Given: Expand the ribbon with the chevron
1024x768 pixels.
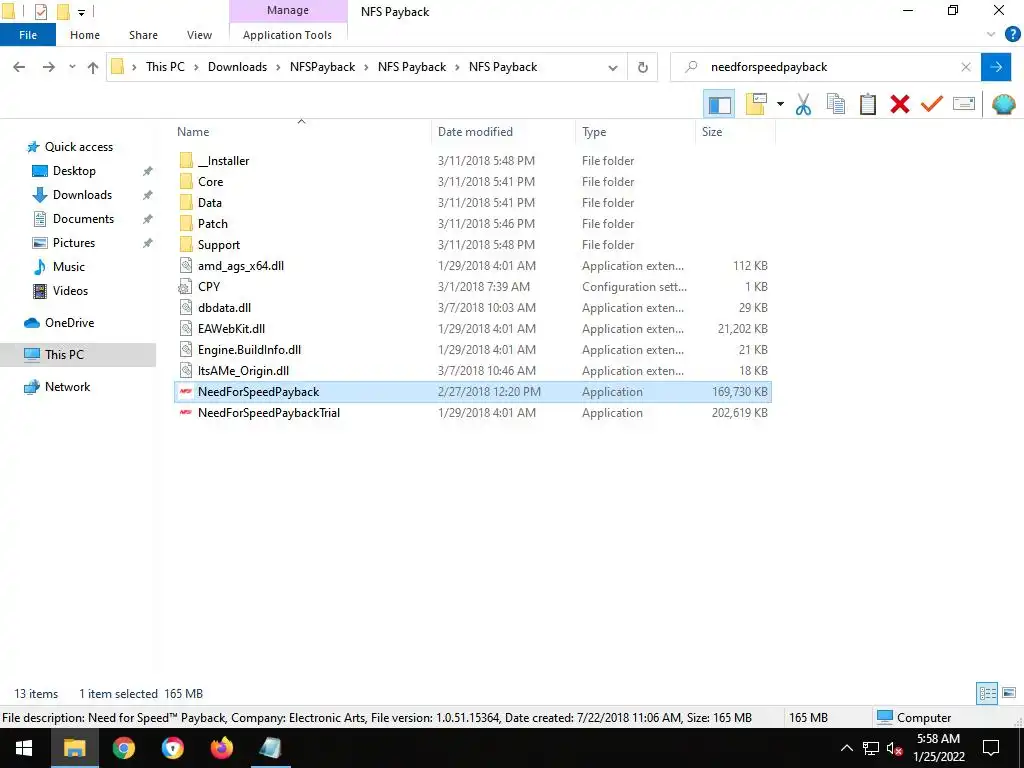Looking at the screenshot, I should 991,35.
